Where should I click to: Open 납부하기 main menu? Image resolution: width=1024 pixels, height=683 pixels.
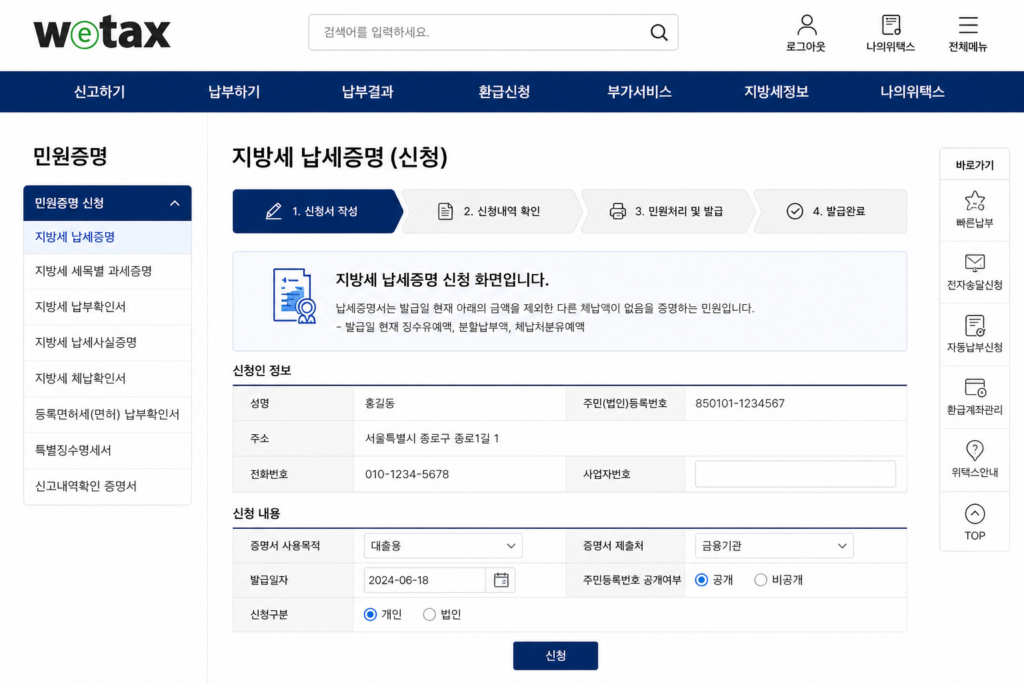(234, 91)
